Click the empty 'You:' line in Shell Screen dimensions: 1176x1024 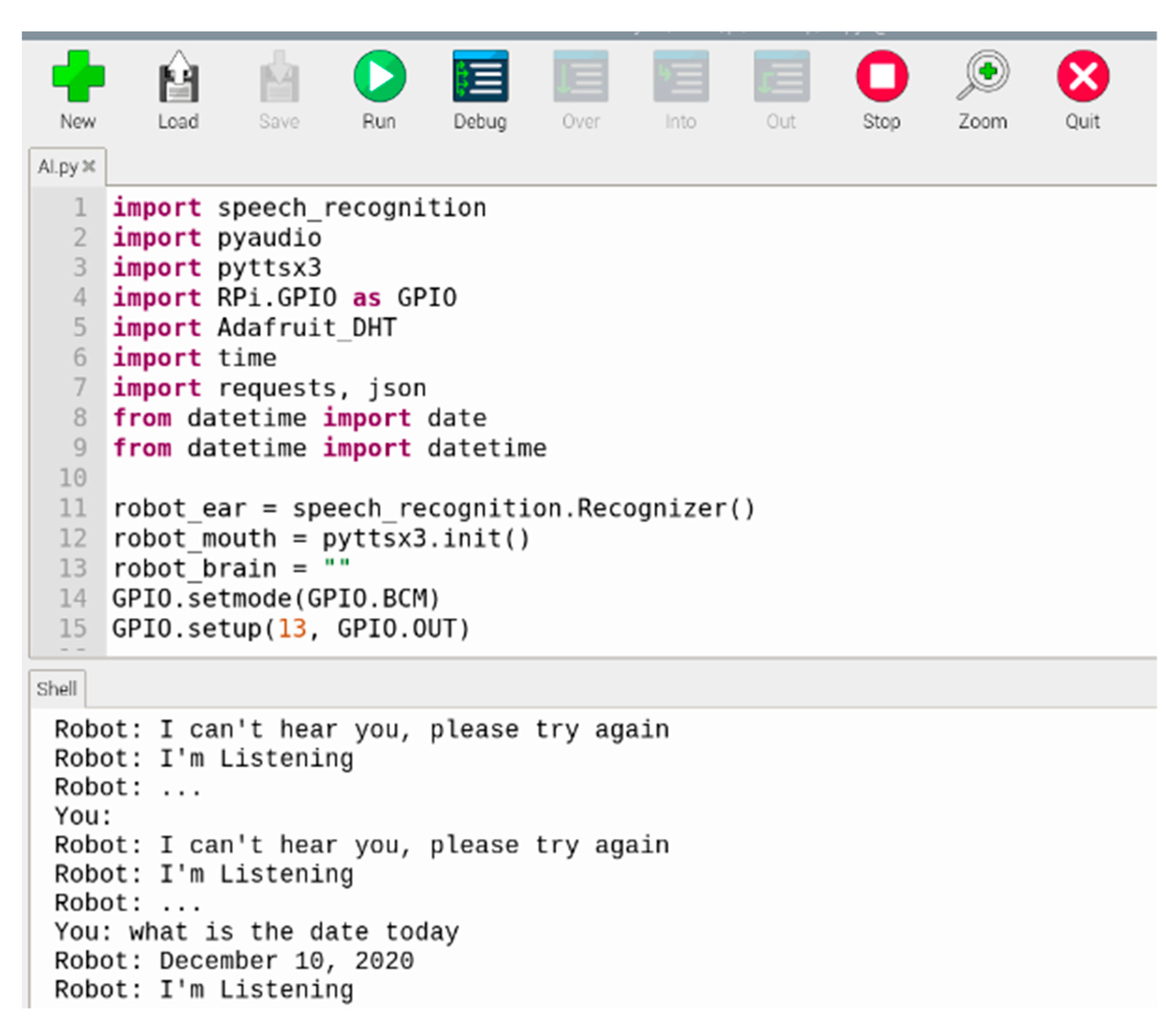pyautogui.click(x=84, y=816)
